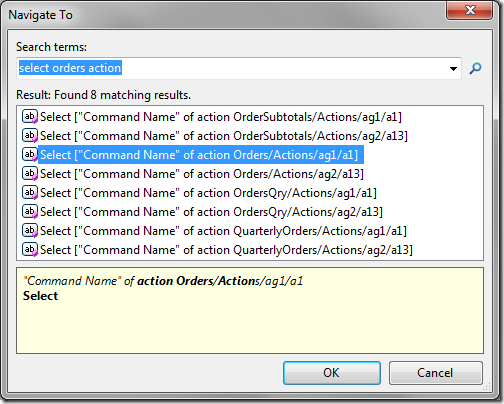Click icon beside QuarterlyOrders ag1/a1 result
Viewport: 504px width, 404px height.
click(30, 231)
